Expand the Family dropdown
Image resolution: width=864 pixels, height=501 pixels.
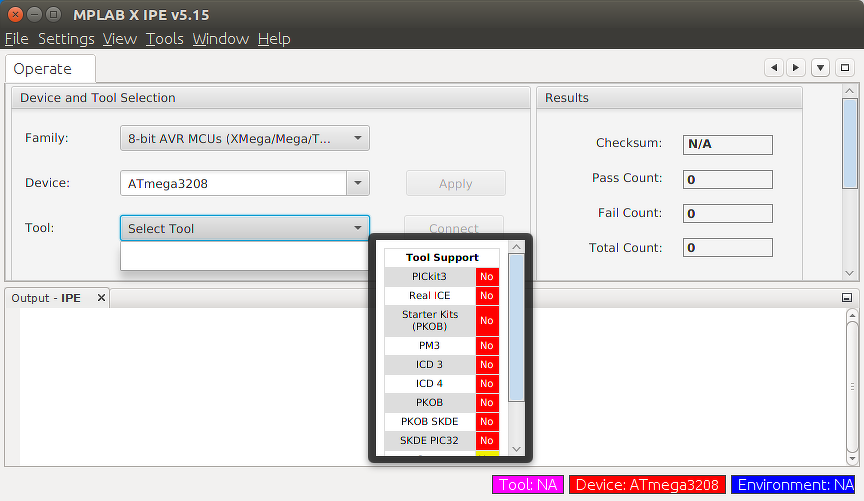point(245,138)
